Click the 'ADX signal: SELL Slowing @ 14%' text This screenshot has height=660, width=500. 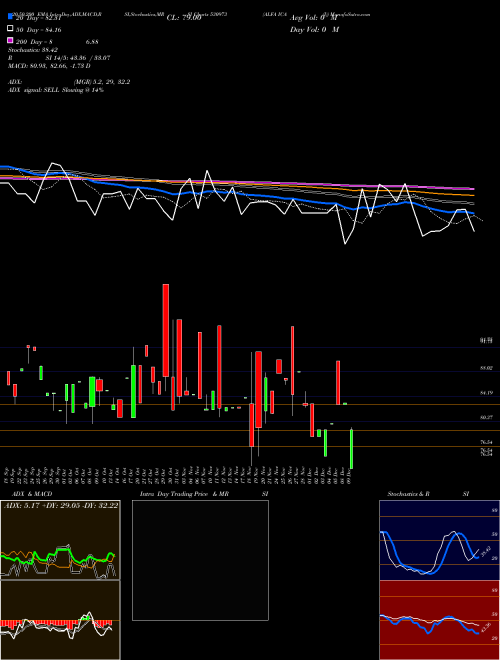click(x=56, y=90)
